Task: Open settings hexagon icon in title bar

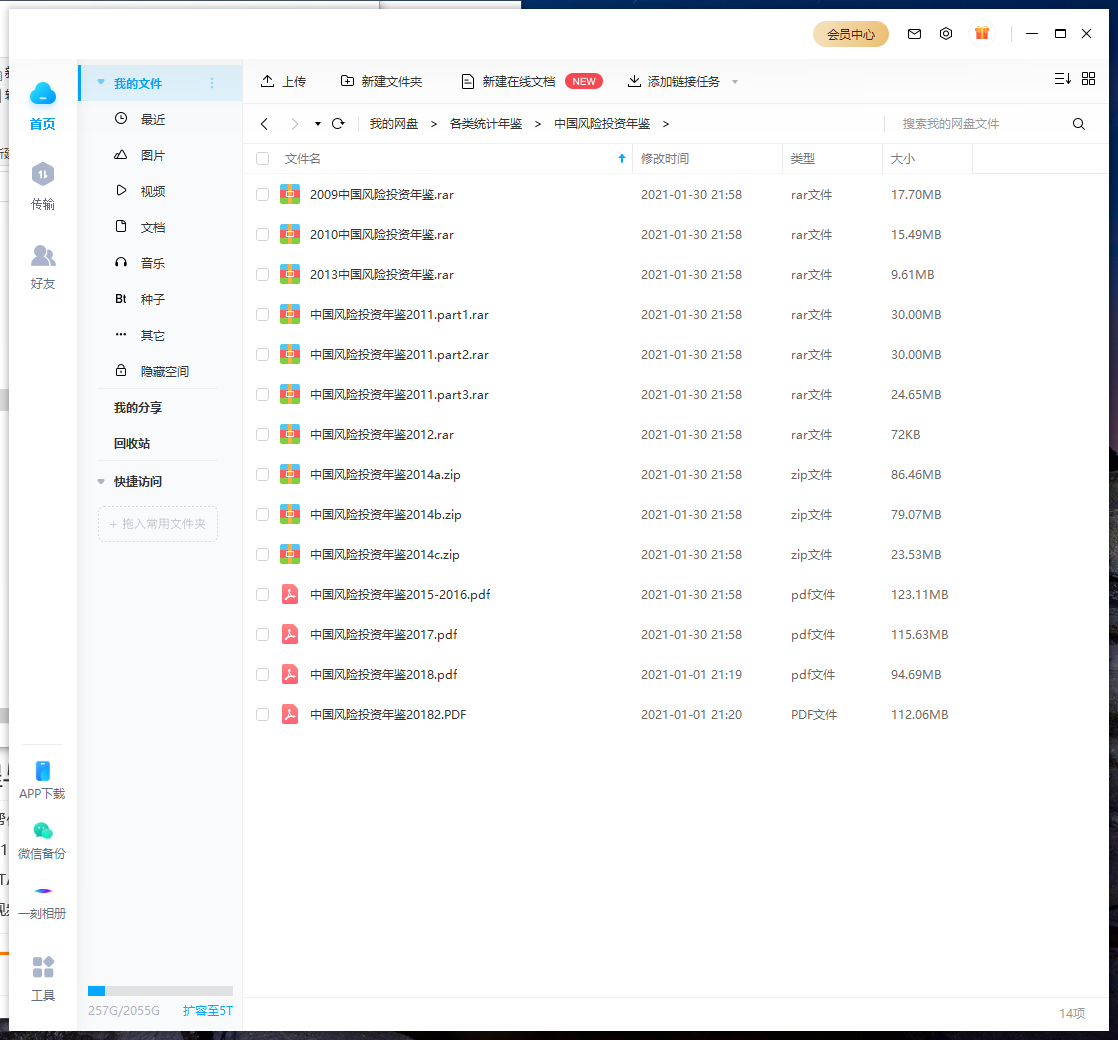Action: point(945,34)
